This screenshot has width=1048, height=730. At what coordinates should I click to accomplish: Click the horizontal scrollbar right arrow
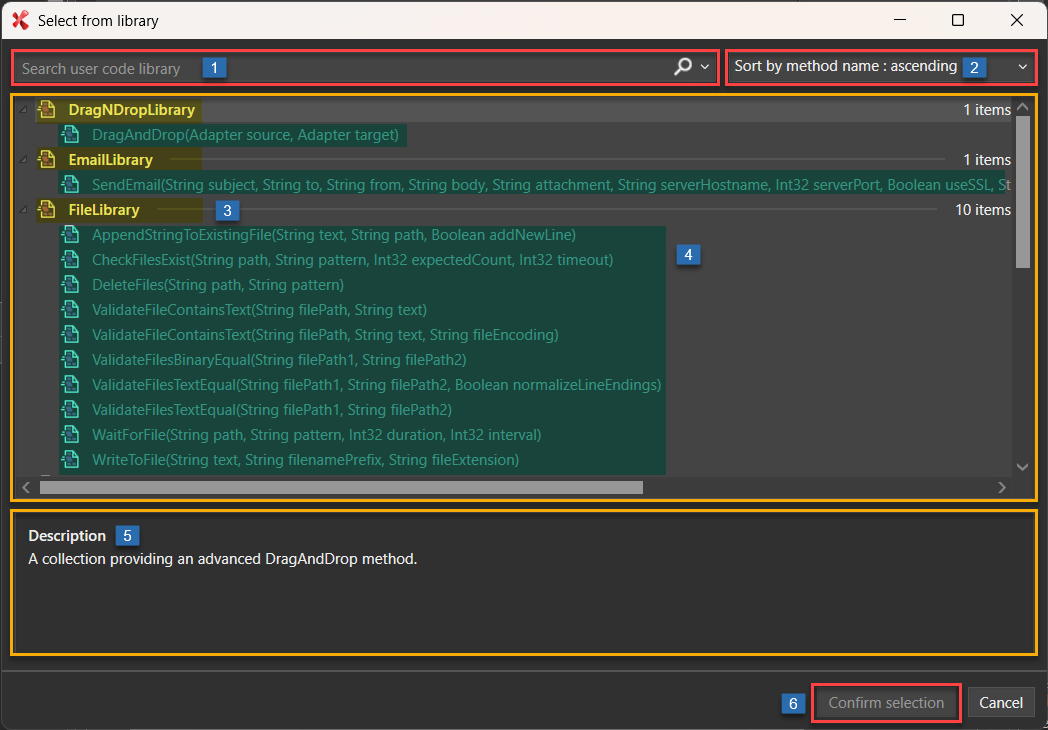tap(1002, 487)
